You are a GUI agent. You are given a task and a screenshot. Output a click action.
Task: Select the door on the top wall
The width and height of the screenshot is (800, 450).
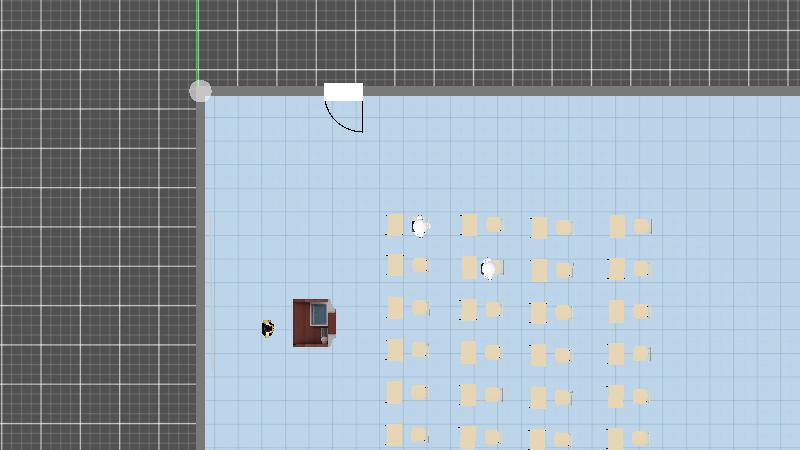click(x=343, y=92)
